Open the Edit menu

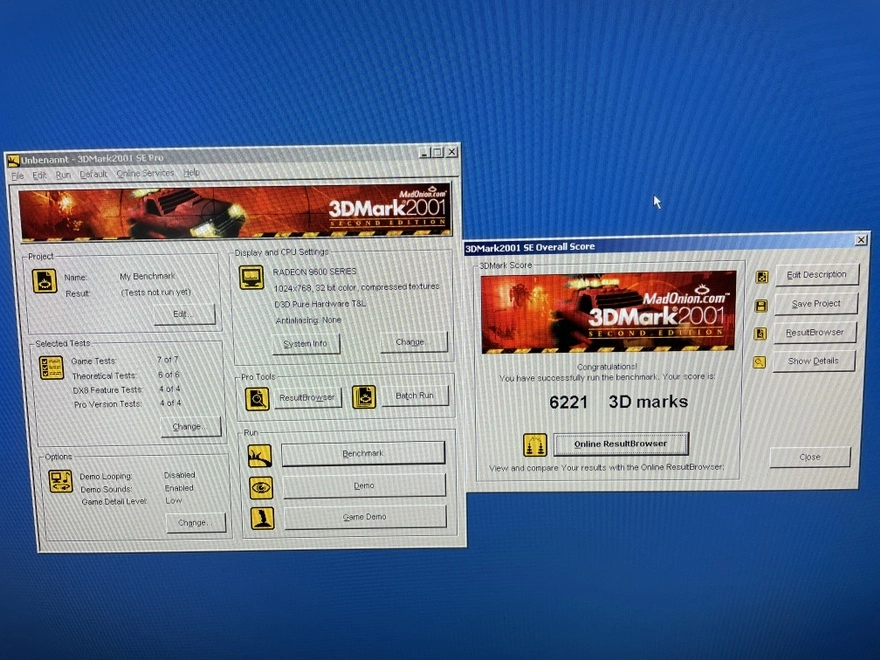pos(39,175)
